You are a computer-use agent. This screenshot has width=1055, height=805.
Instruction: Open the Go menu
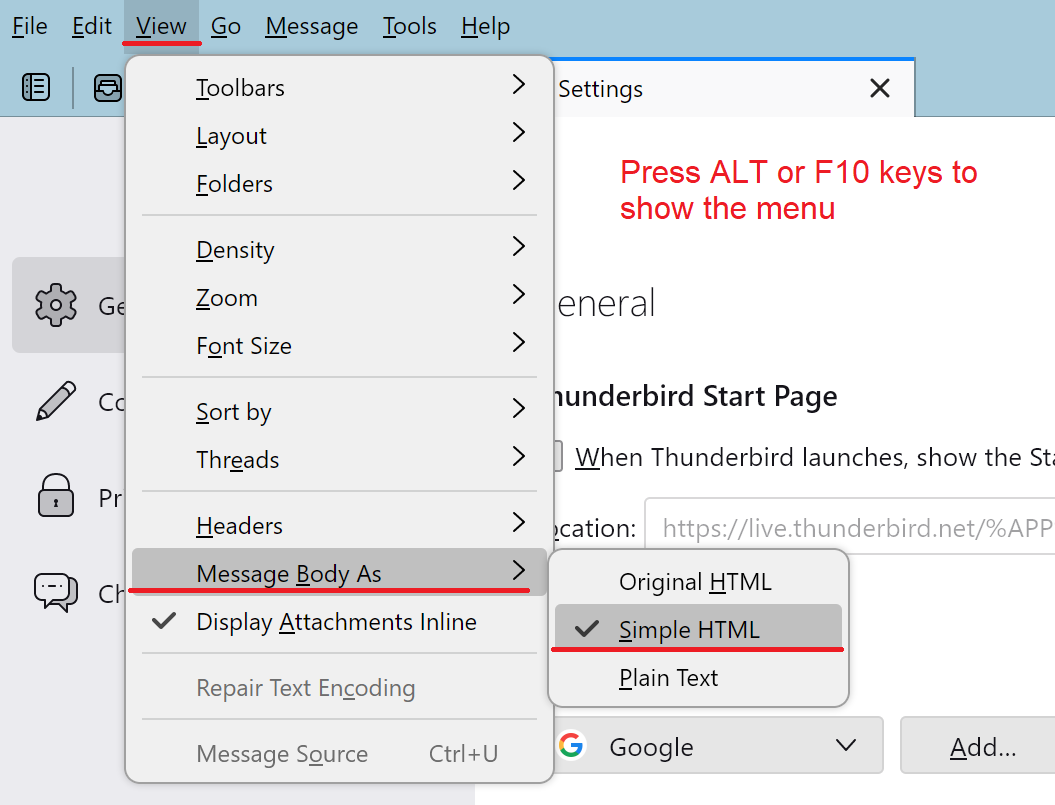[x=226, y=26]
